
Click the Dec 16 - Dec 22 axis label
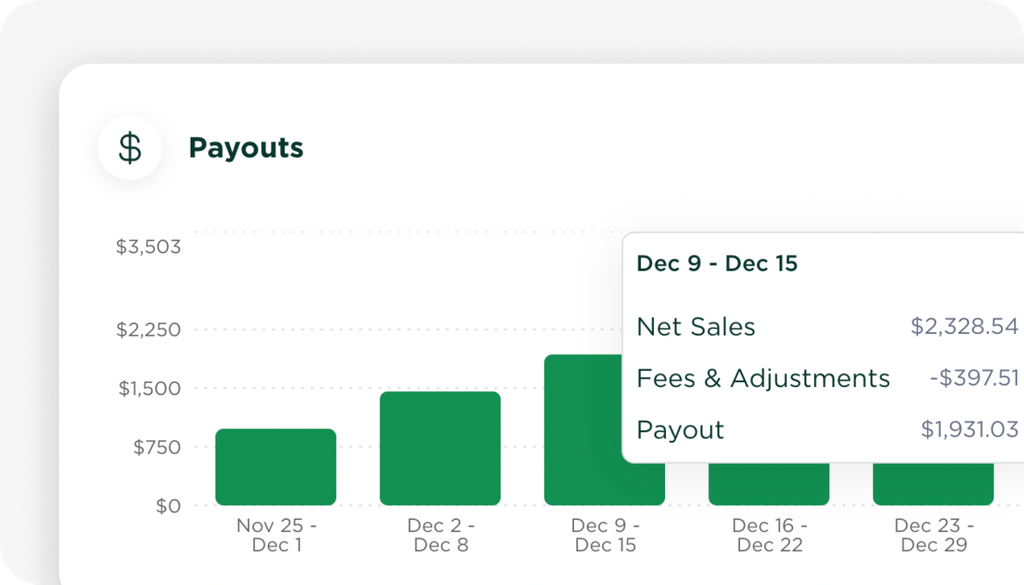tap(769, 535)
